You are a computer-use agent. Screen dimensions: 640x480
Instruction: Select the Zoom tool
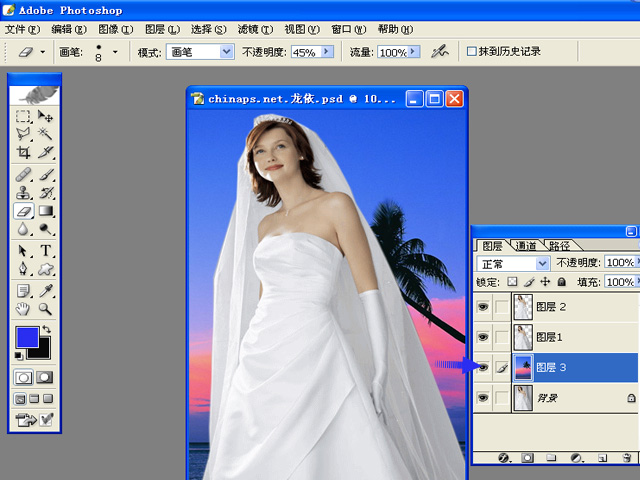45,309
